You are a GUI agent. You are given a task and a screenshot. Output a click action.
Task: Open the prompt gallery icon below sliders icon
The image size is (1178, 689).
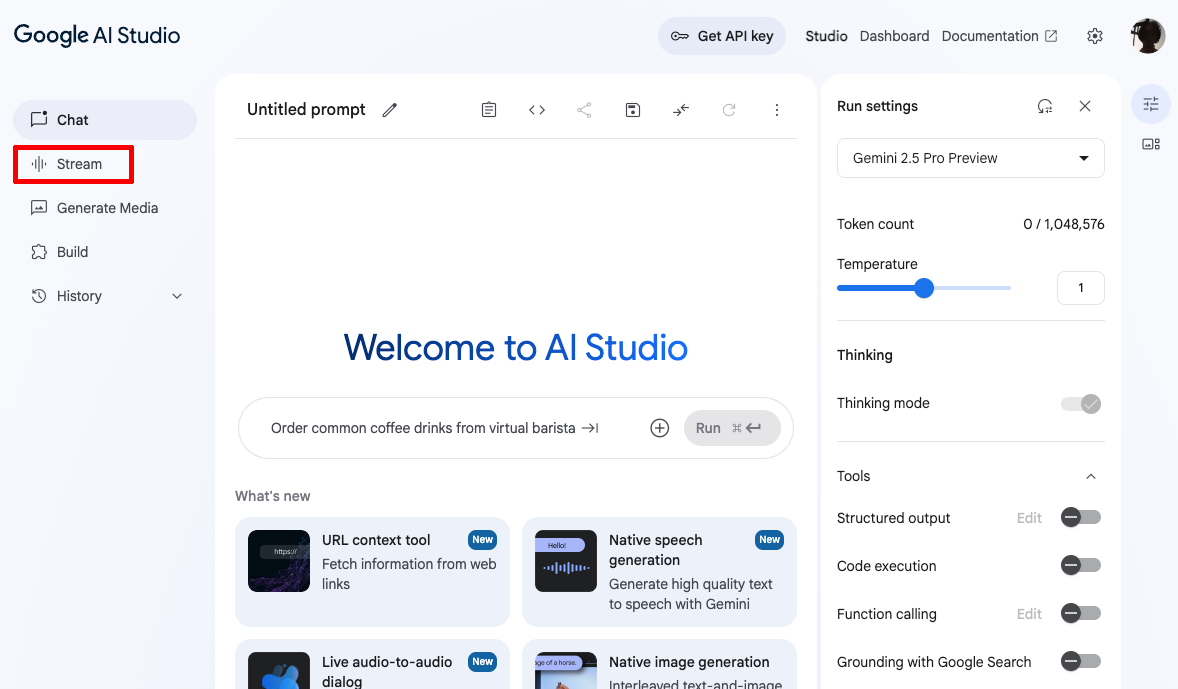[x=1151, y=144]
